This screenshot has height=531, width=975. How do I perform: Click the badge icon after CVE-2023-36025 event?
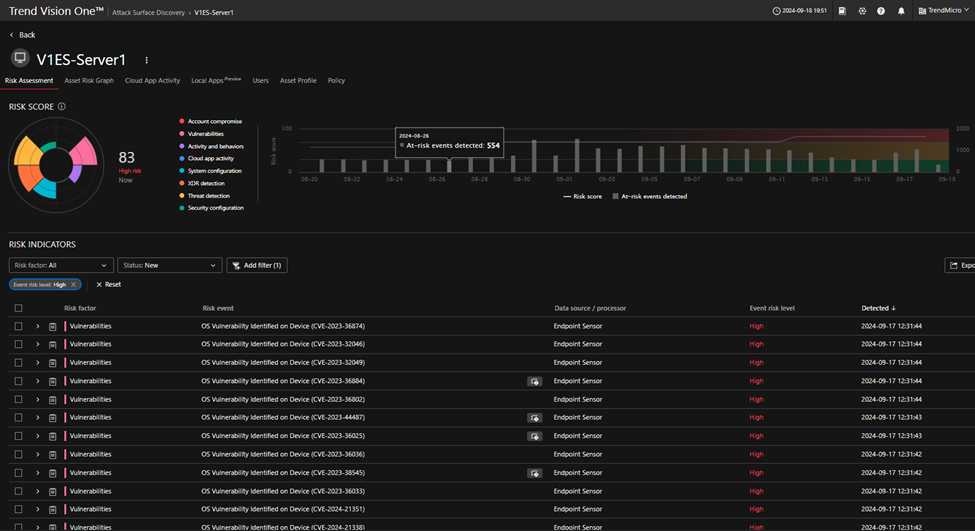pyautogui.click(x=535, y=436)
